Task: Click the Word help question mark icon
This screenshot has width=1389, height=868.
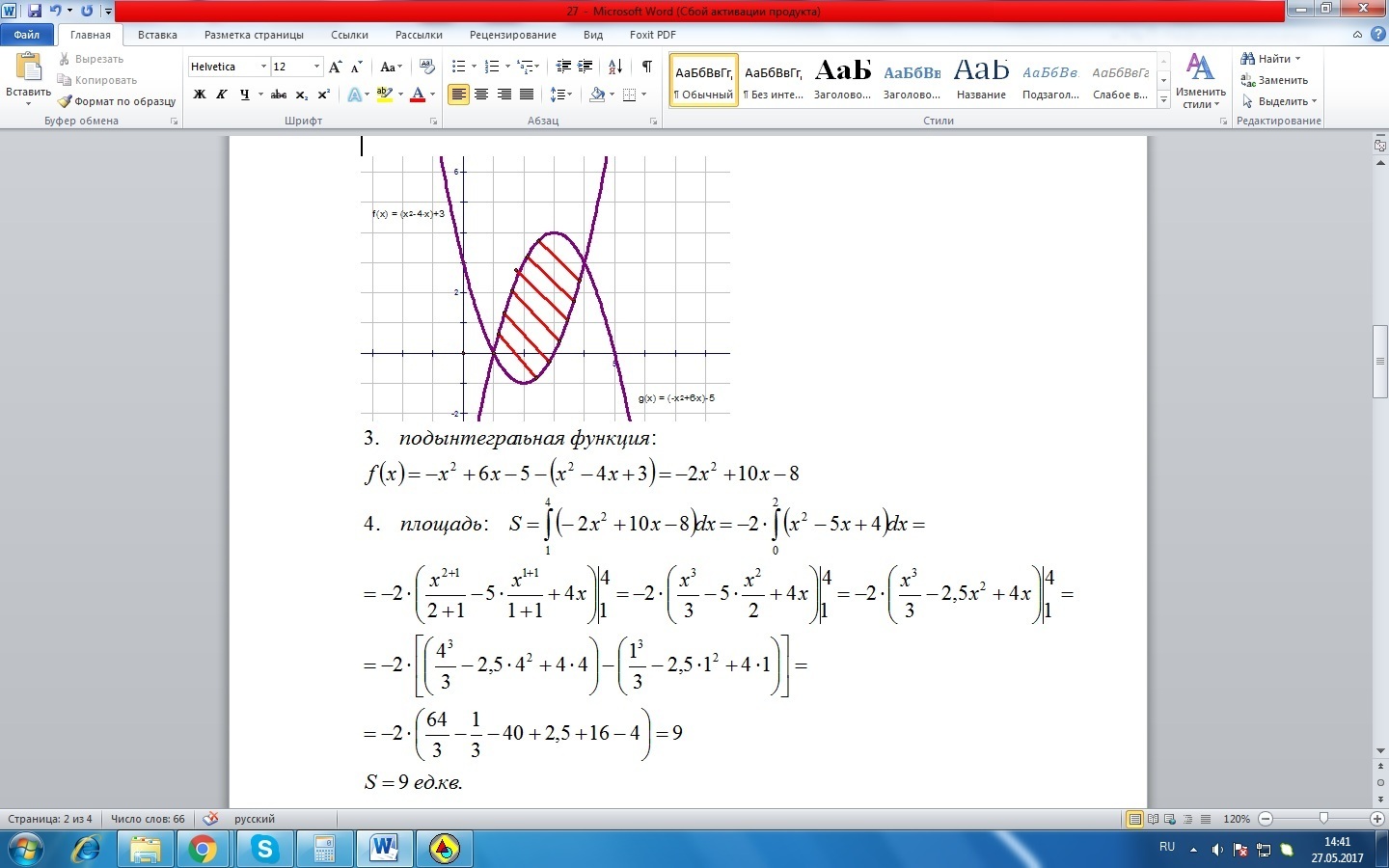Action: click(1377, 35)
